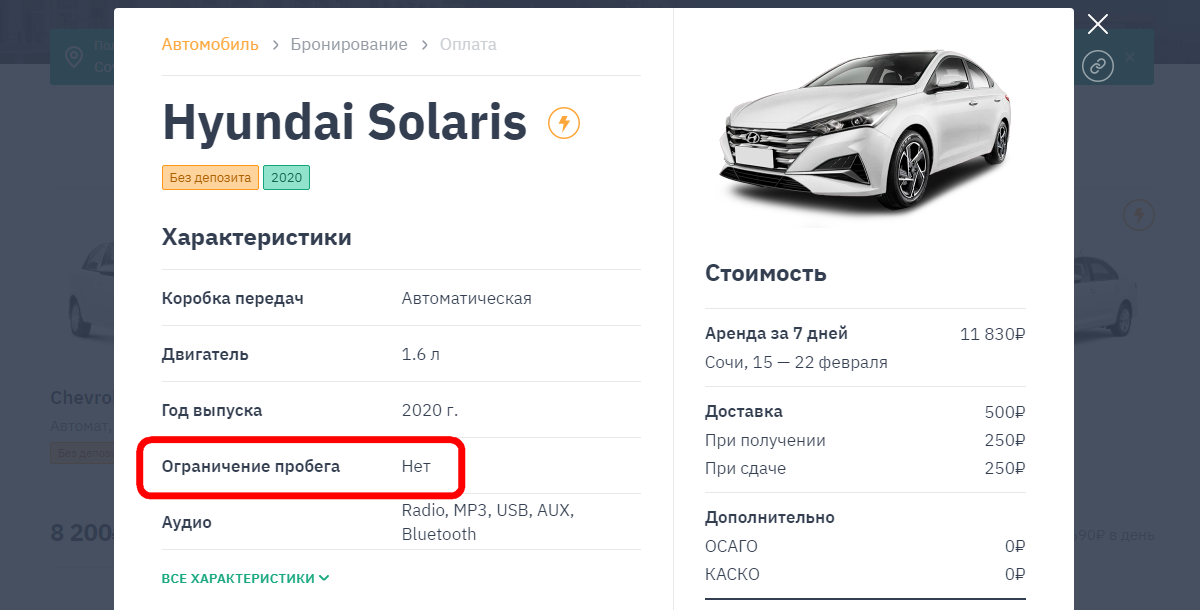Screen dimensions: 1200x610
Task: Dismiss the teal banner with its small x
Action: [1130, 57]
